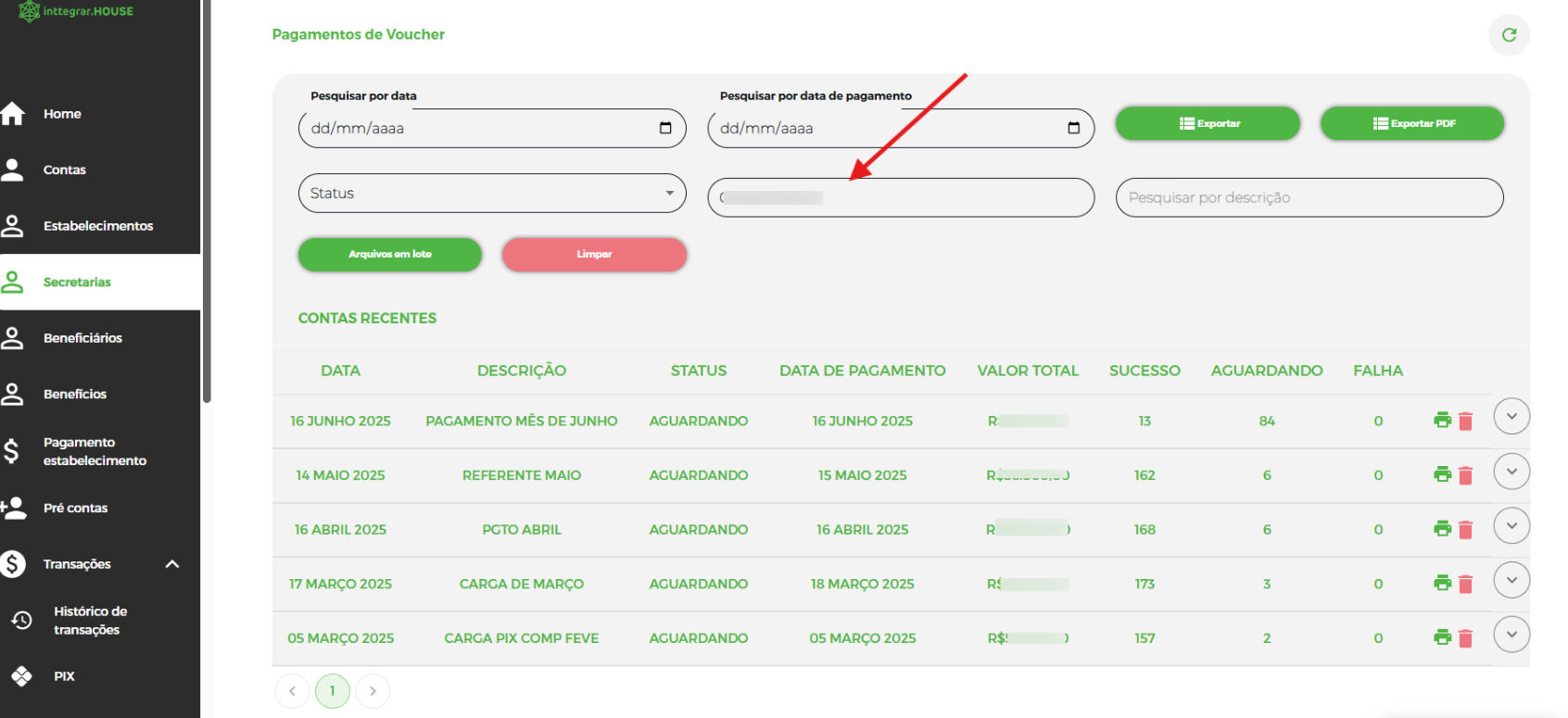This screenshot has width=1568, height=718.
Task: Open the Status dropdown filter
Action: pyautogui.click(x=492, y=194)
